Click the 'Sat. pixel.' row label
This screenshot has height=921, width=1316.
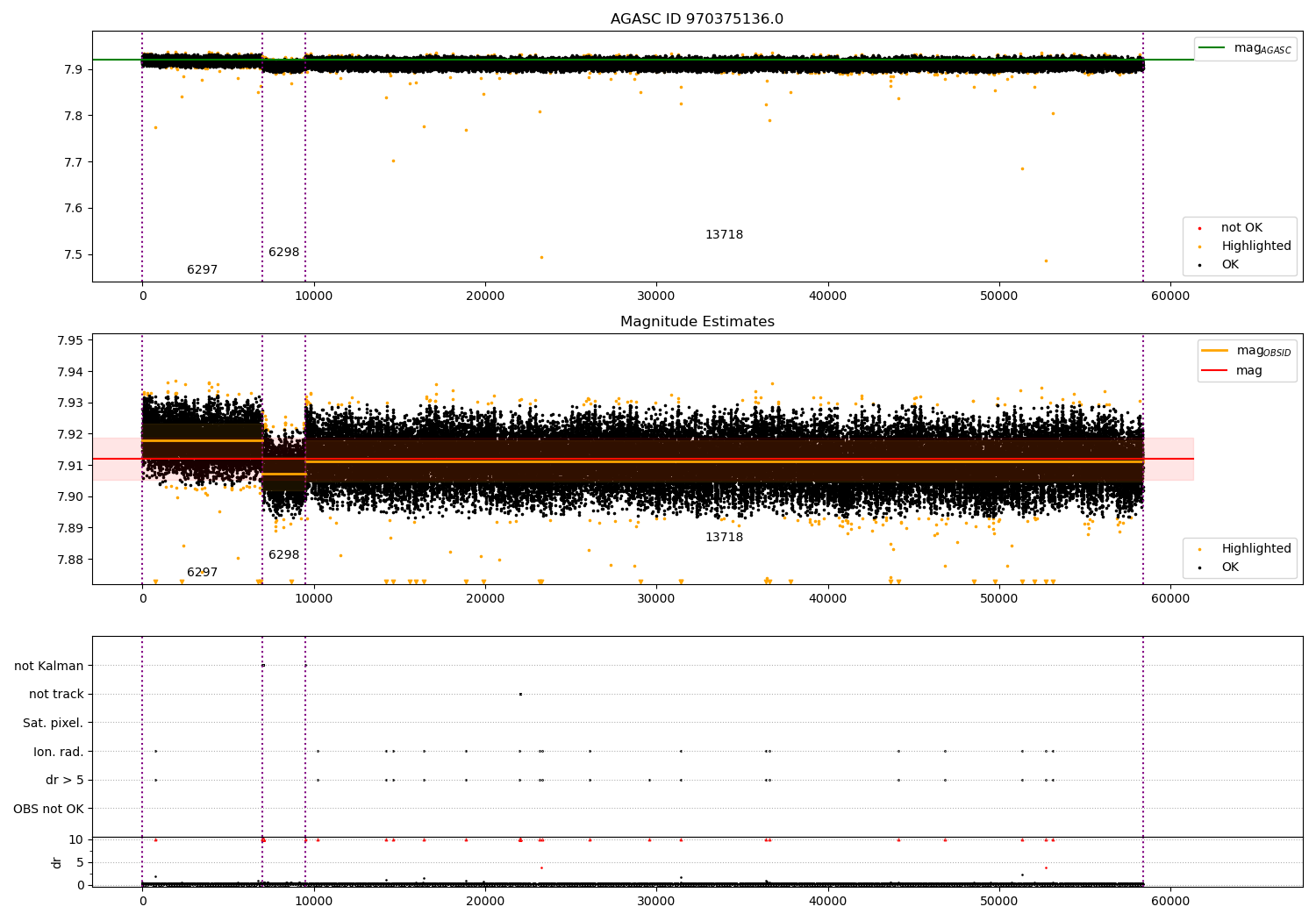tap(54, 723)
